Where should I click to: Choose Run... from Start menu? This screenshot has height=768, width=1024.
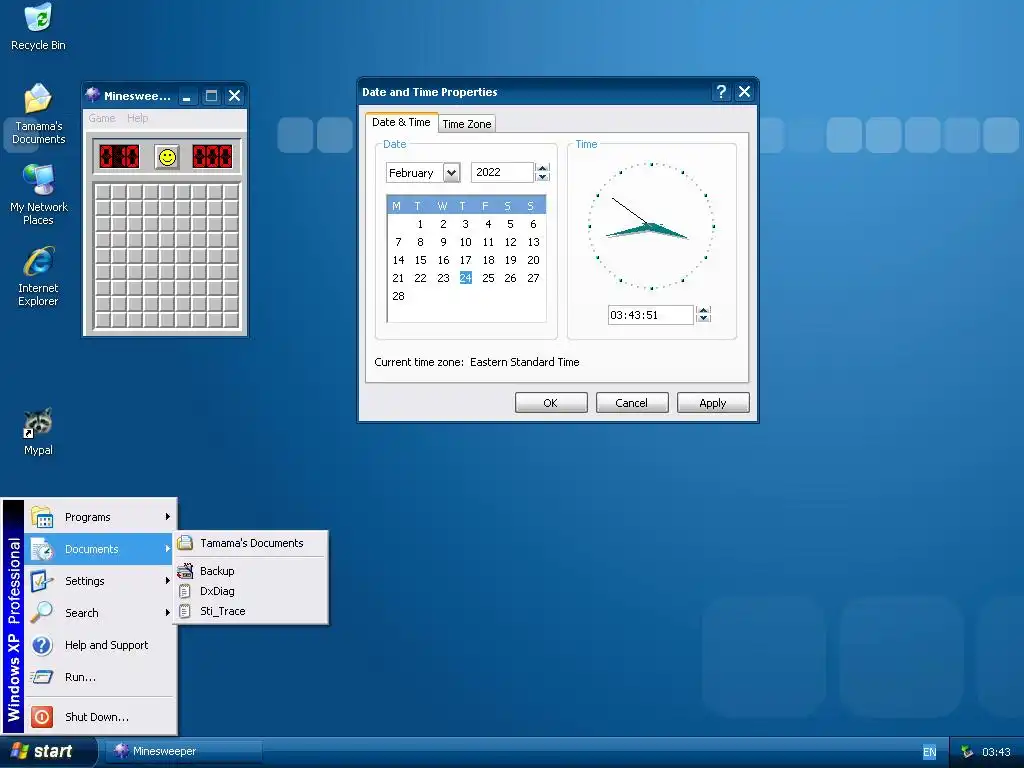101,677
